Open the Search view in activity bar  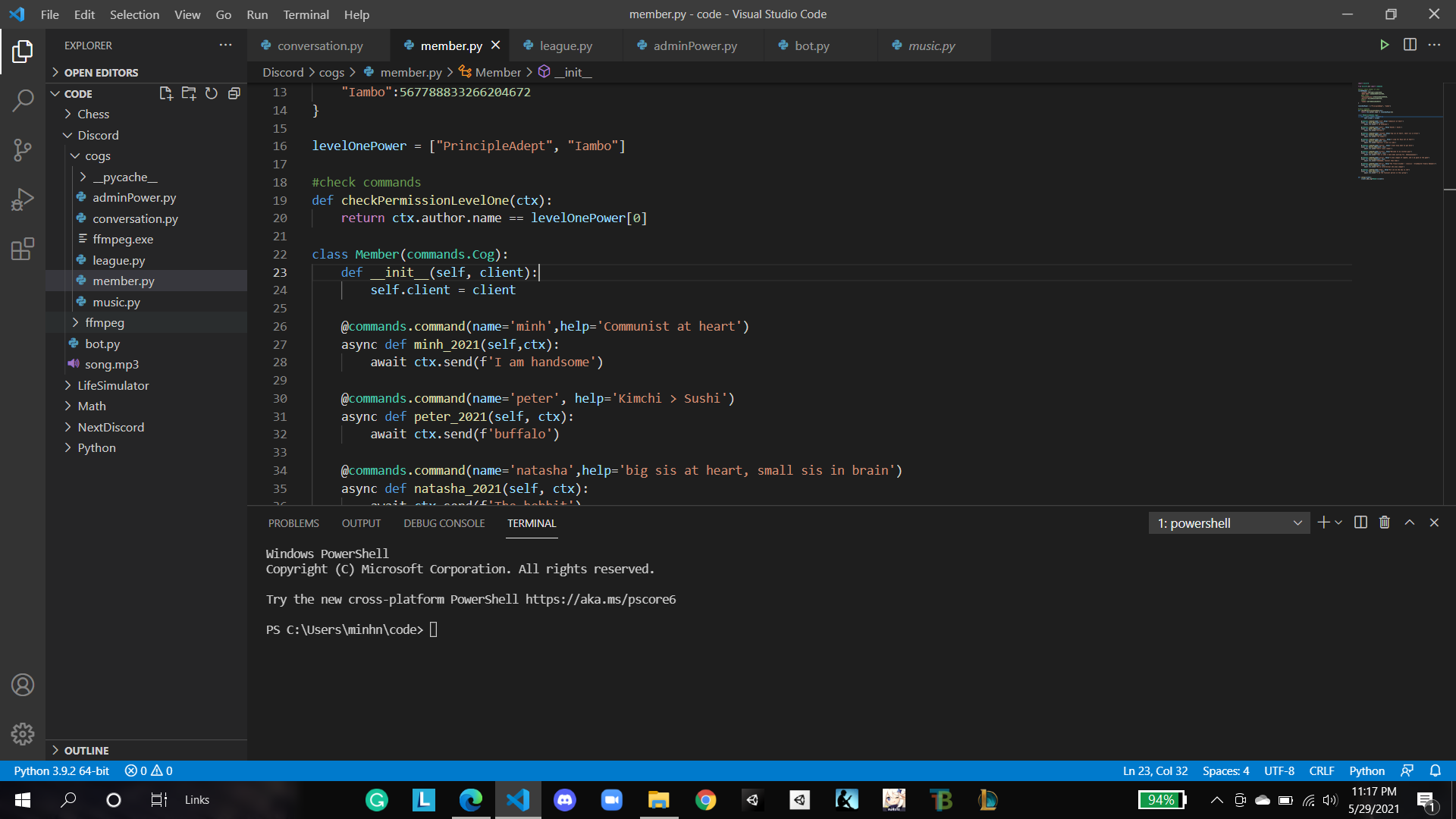point(23,100)
